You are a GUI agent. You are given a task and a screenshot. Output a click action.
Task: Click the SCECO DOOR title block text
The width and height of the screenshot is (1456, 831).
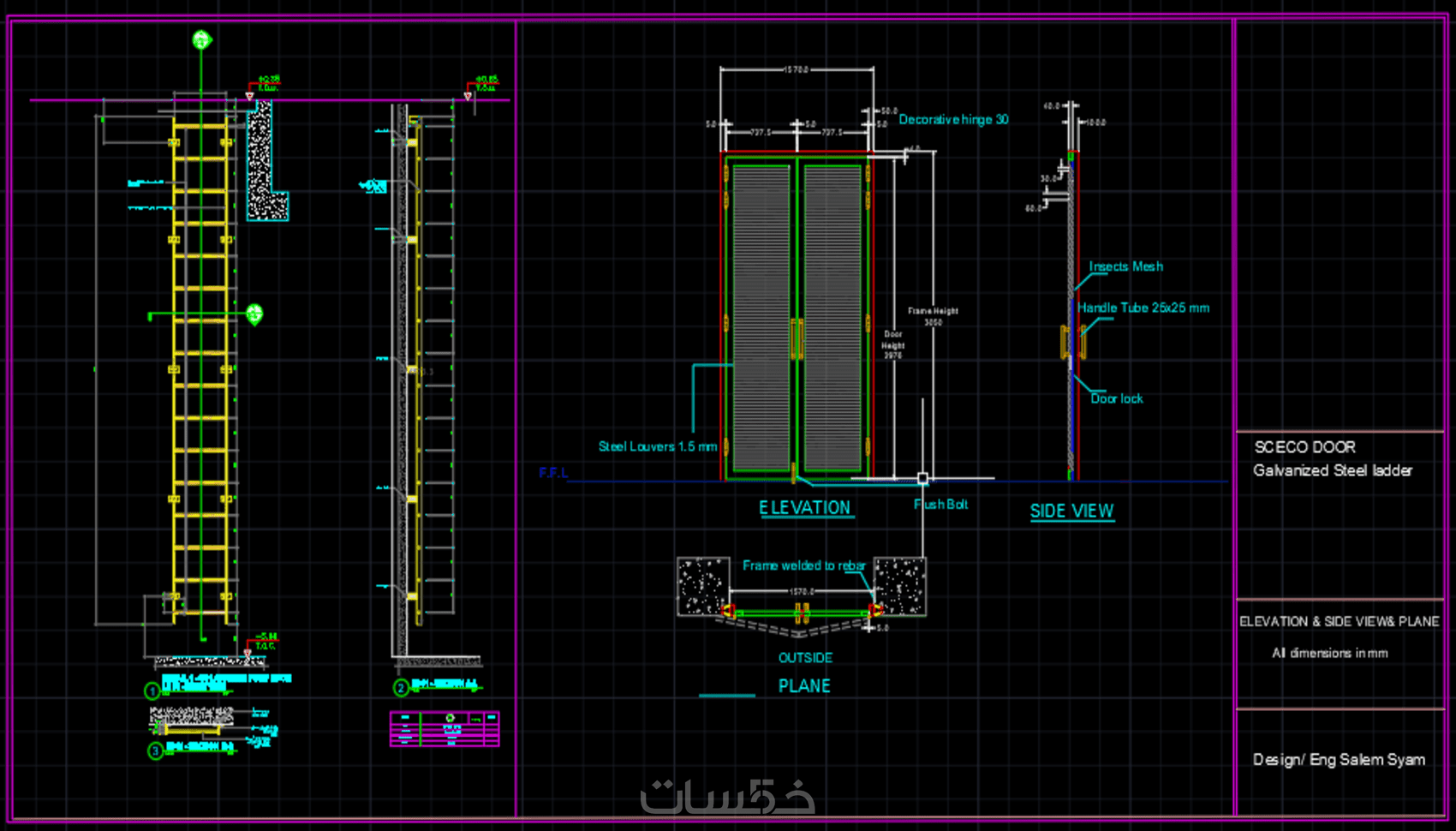click(1305, 447)
